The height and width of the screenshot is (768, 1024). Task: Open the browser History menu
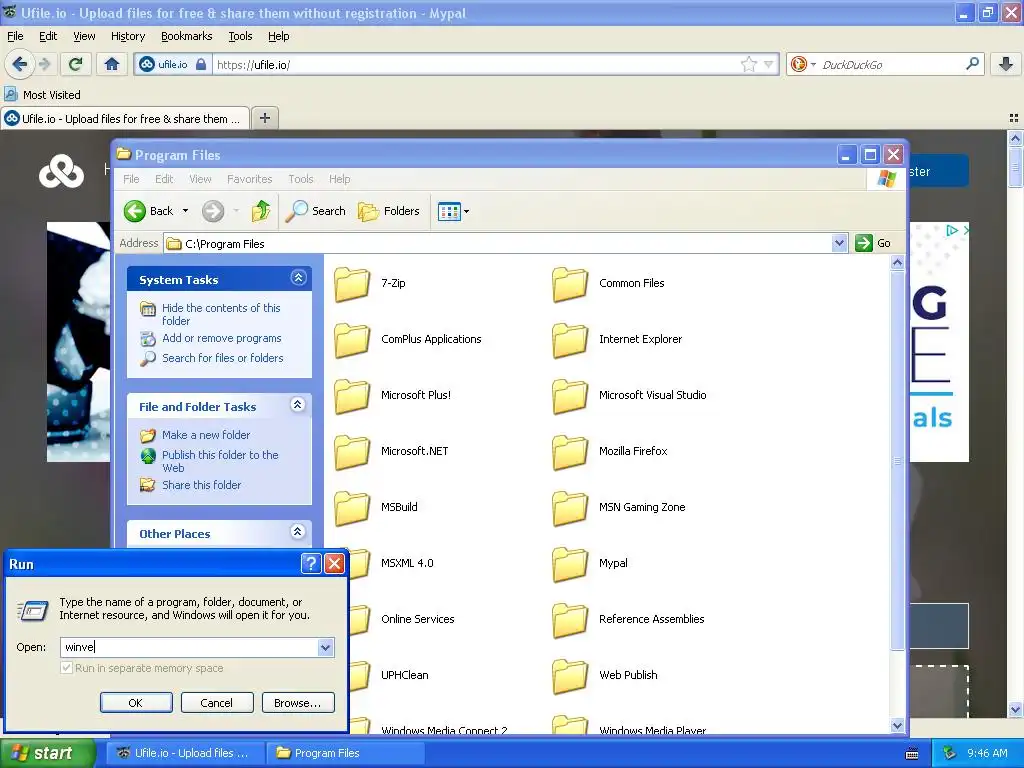pos(127,36)
